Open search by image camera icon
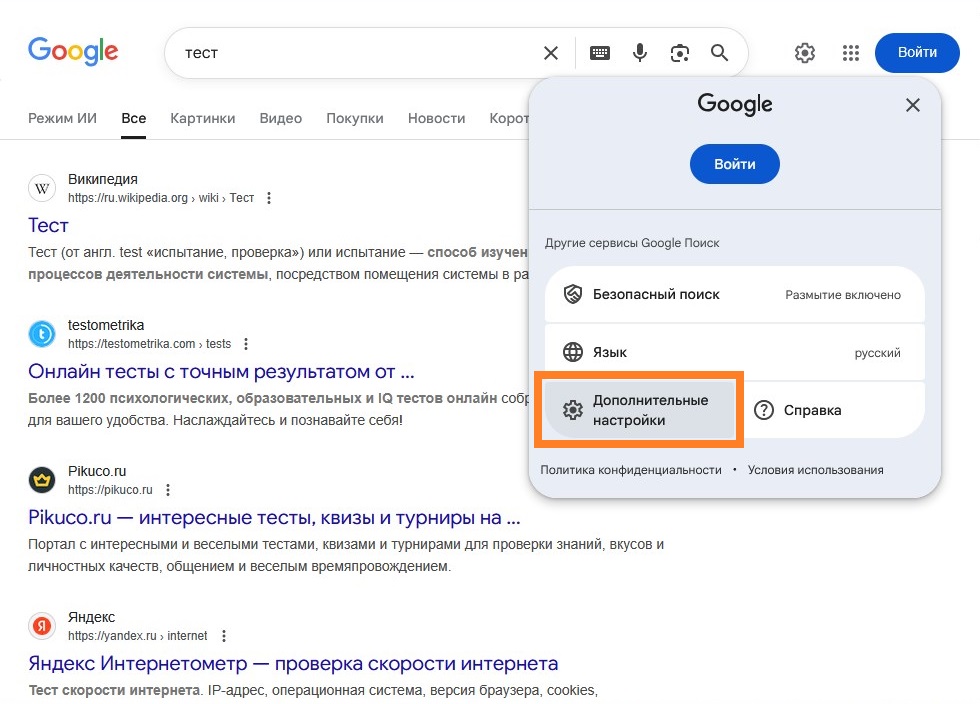Image resolution: width=980 pixels, height=704 pixels. (x=680, y=53)
